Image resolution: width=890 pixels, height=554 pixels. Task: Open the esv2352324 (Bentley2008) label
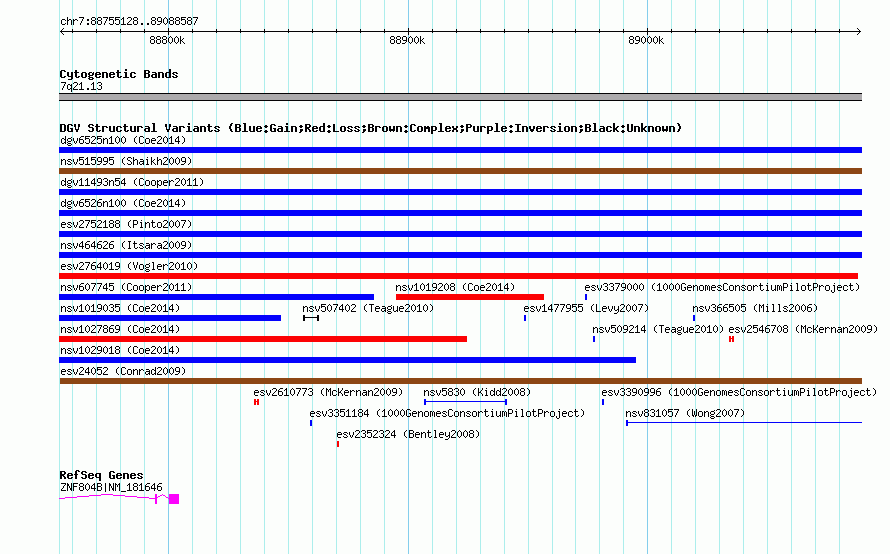coord(408,434)
